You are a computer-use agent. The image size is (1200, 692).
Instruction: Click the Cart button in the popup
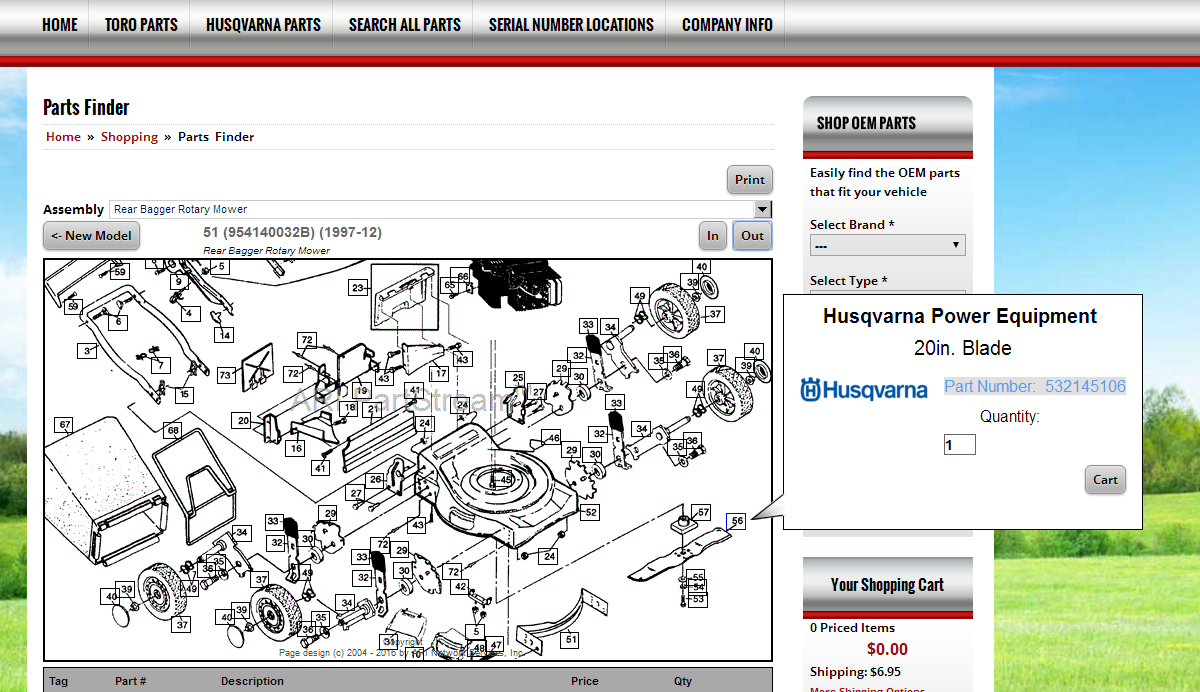click(1105, 480)
